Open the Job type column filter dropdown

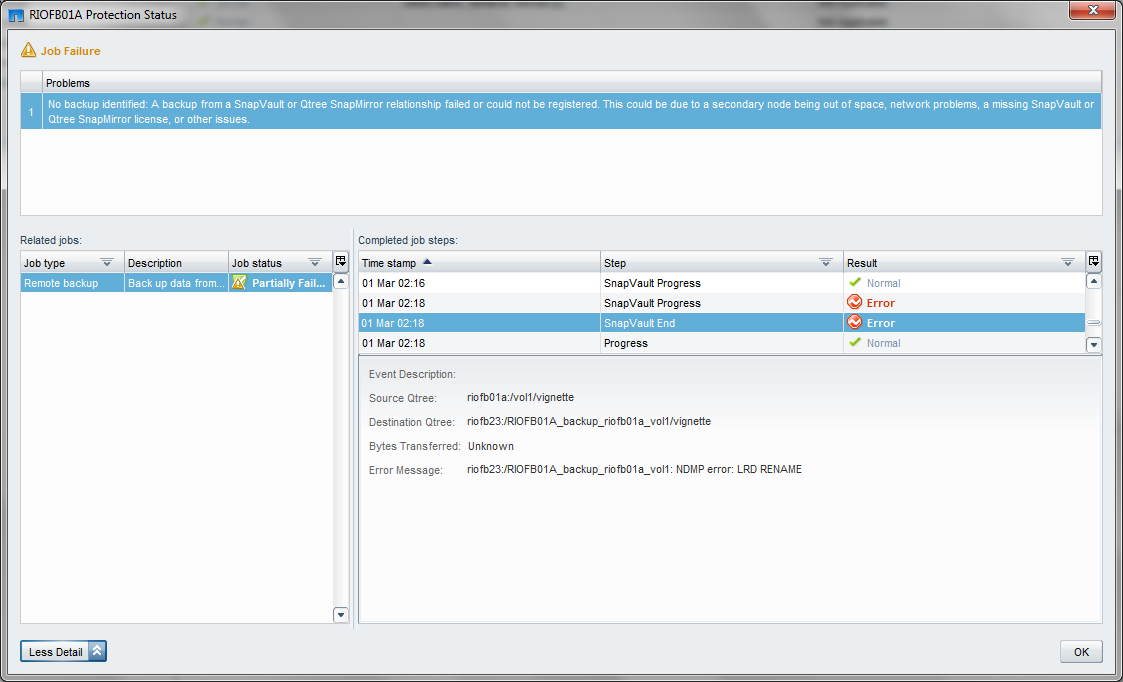[x=107, y=262]
